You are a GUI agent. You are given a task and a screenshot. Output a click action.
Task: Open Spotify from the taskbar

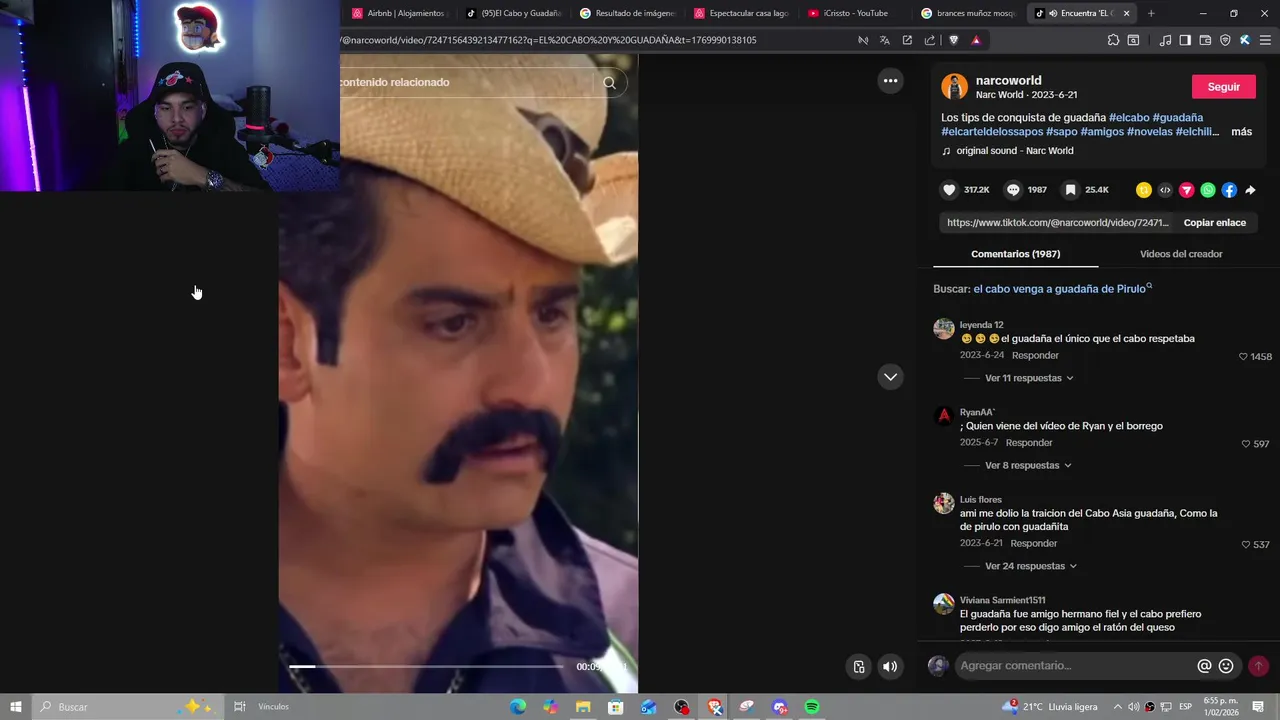812,707
